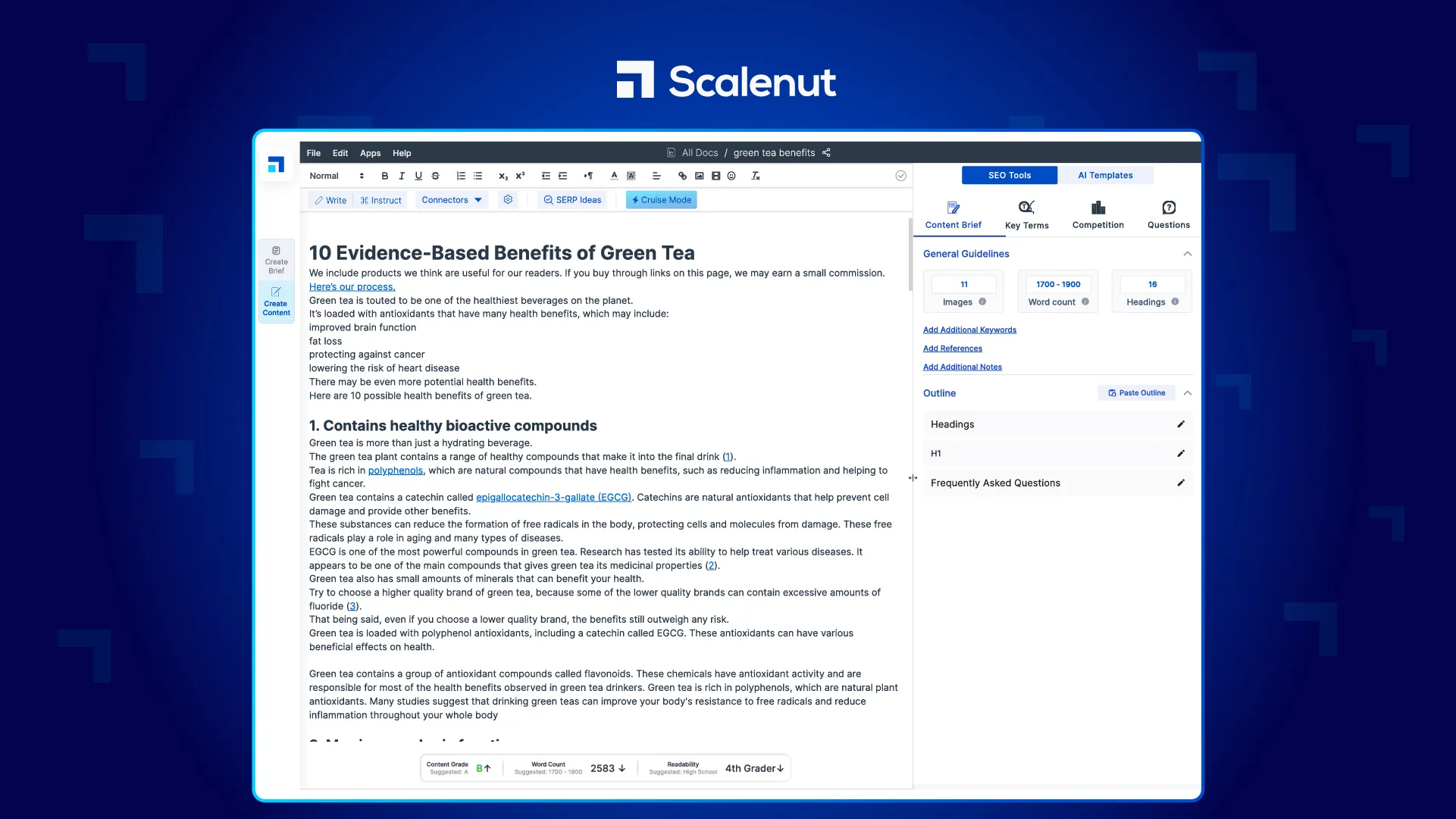
Task: Open the settings gear beside Connectors
Action: click(508, 200)
